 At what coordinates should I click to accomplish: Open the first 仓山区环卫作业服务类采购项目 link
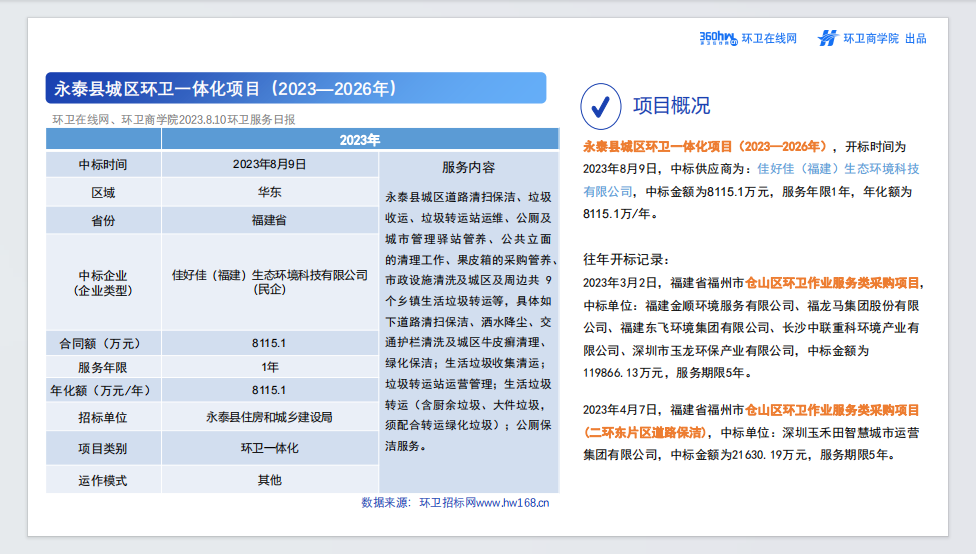coord(832,283)
